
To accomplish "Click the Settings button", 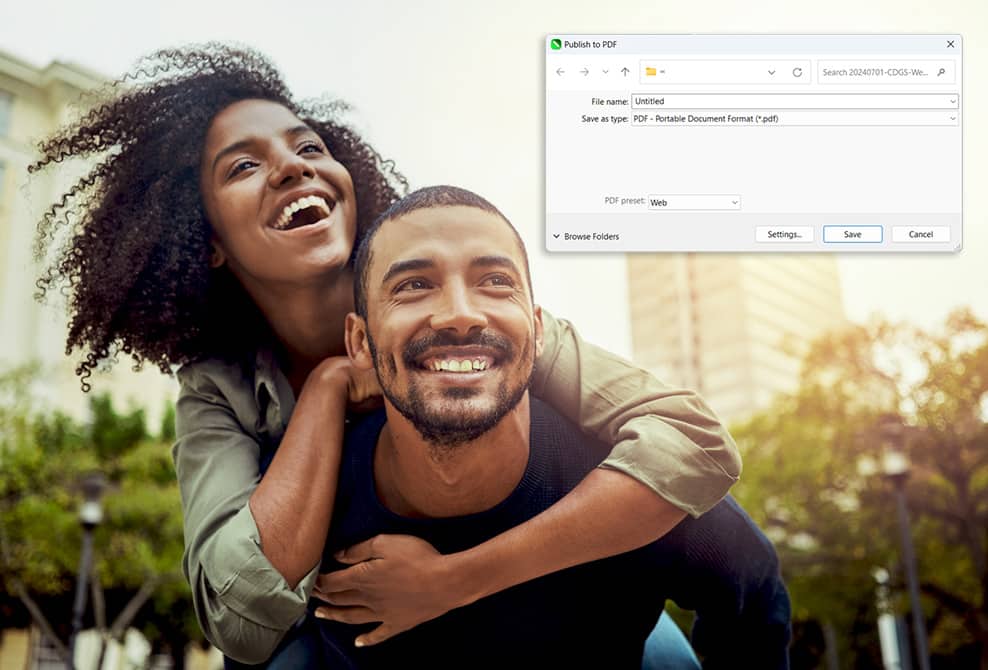I will (784, 234).
